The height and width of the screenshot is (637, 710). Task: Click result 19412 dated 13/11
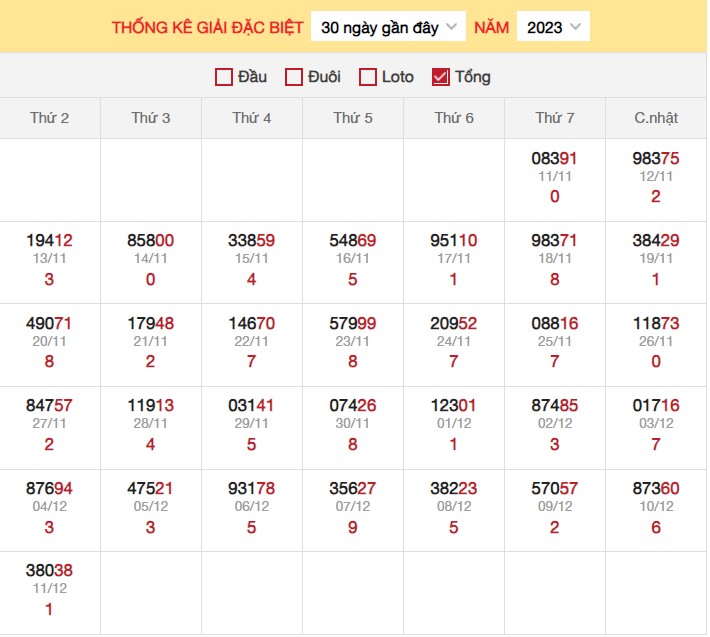coord(50,241)
